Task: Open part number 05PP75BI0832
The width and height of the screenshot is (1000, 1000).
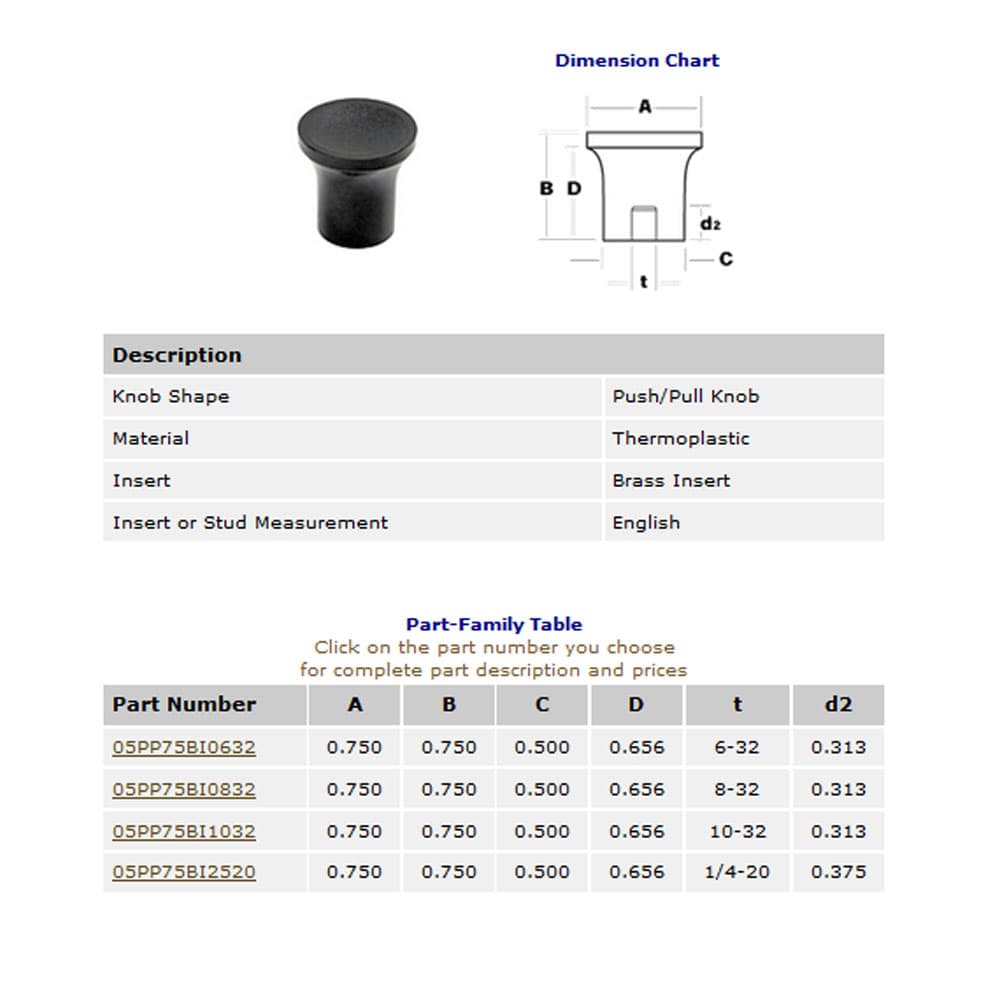Action: click(184, 789)
